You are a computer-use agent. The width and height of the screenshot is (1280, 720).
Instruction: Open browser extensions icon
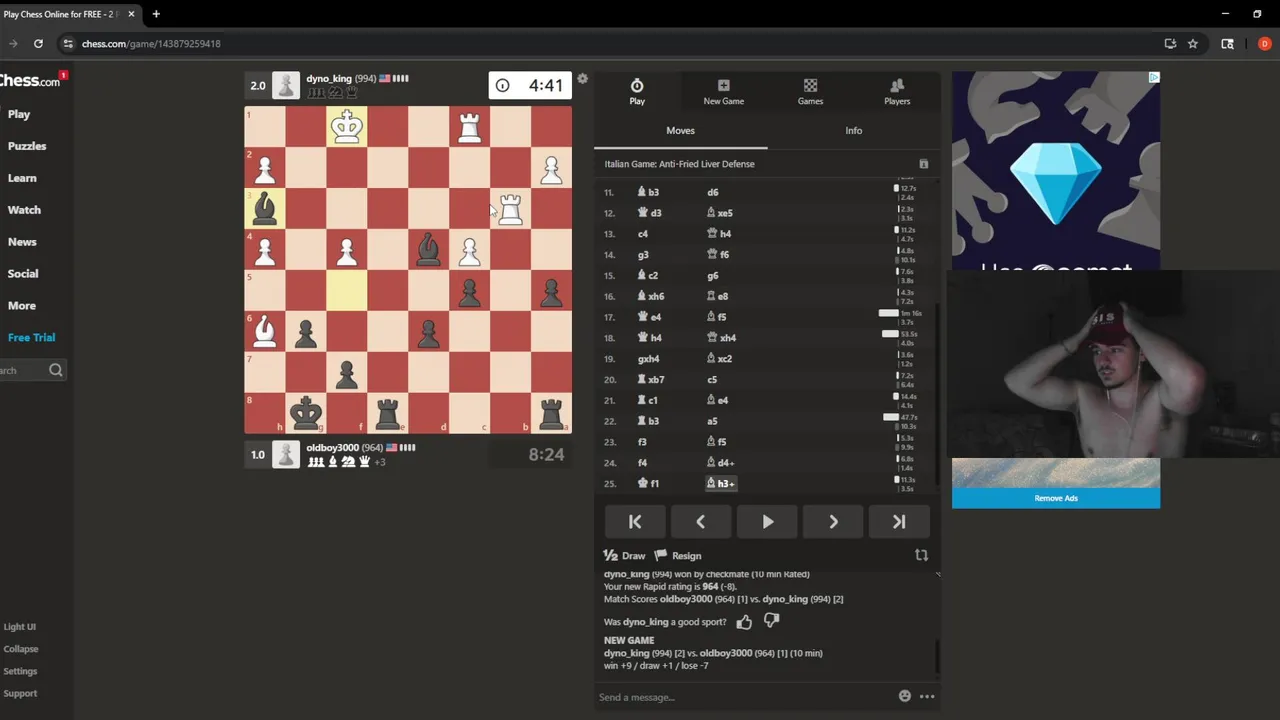tap(1228, 44)
